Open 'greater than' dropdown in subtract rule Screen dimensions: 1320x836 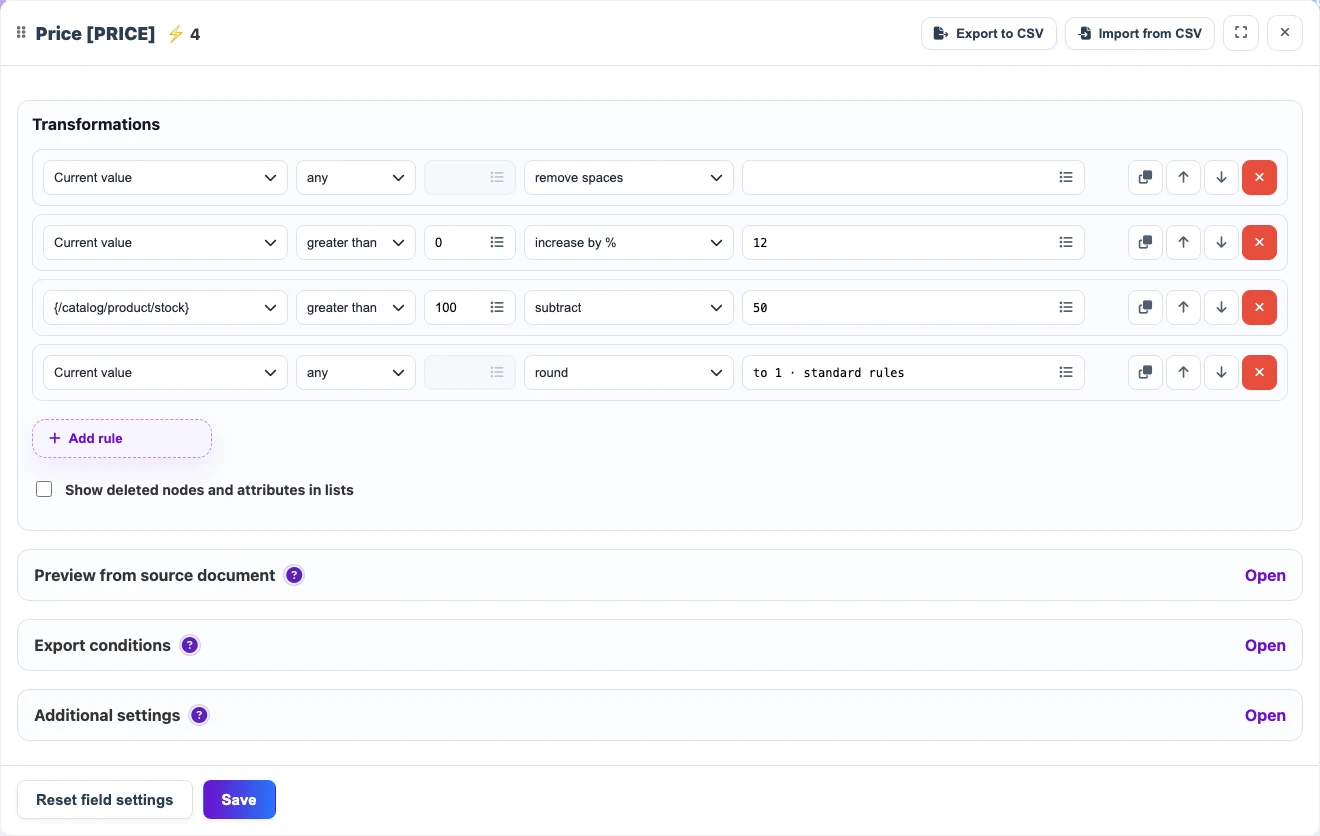tap(355, 307)
